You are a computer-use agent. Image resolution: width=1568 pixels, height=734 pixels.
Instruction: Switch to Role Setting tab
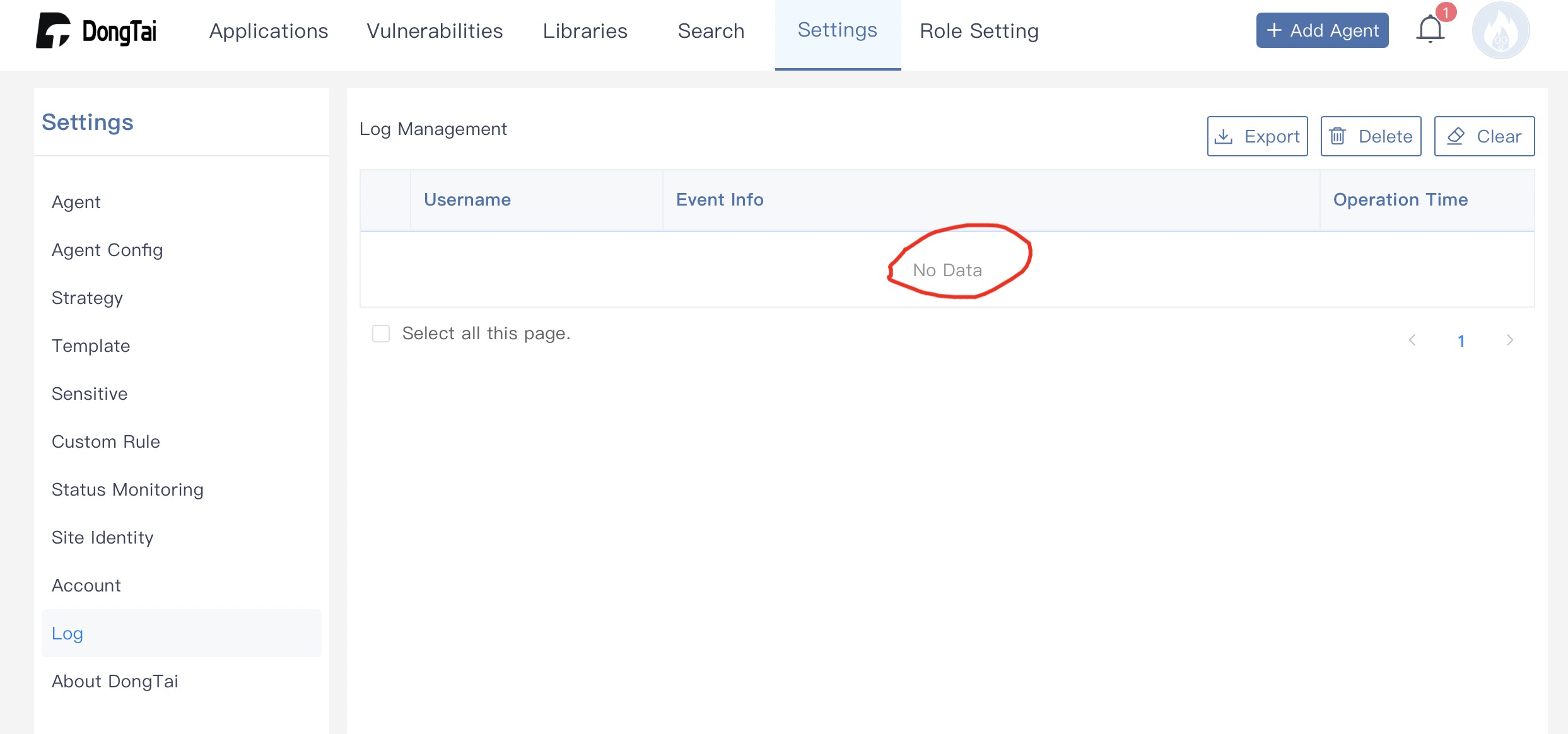(x=979, y=31)
